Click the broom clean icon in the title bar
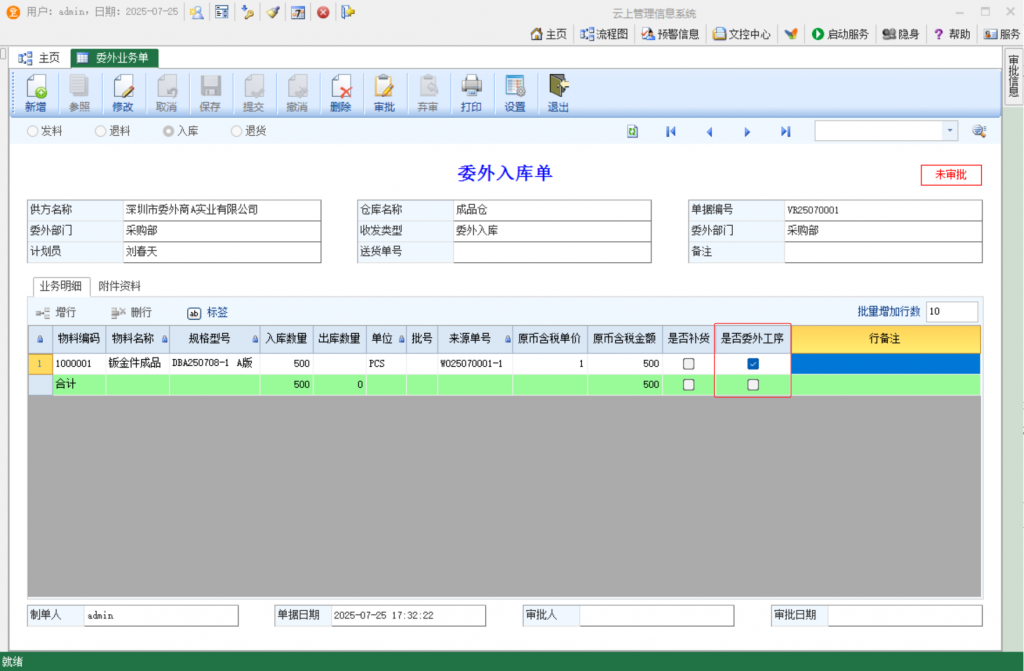The height and width of the screenshot is (671, 1024). pyautogui.click(x=273, y=12)
